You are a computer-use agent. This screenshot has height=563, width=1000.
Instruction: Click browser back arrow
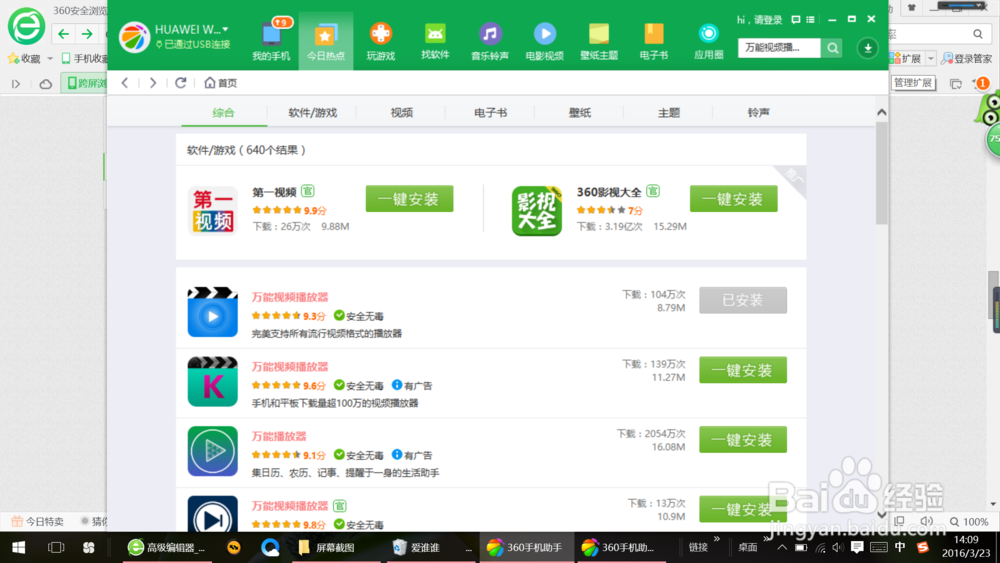pos(63,34)
